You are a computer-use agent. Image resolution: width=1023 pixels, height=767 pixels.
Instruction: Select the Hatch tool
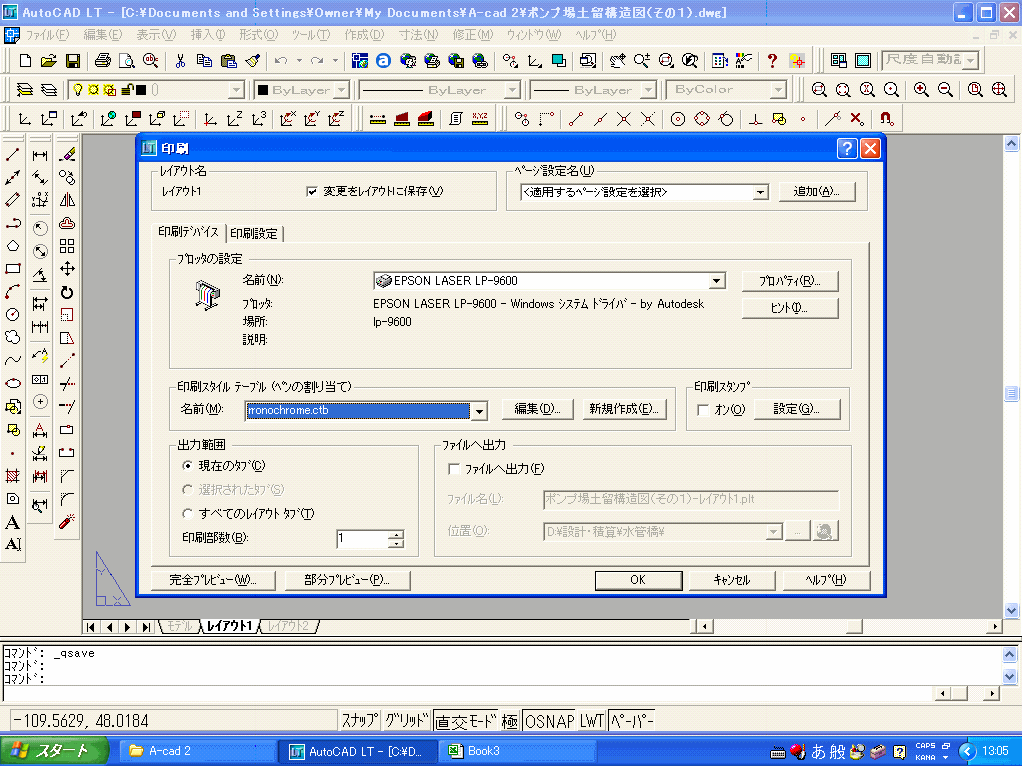(x=12, y=475)
